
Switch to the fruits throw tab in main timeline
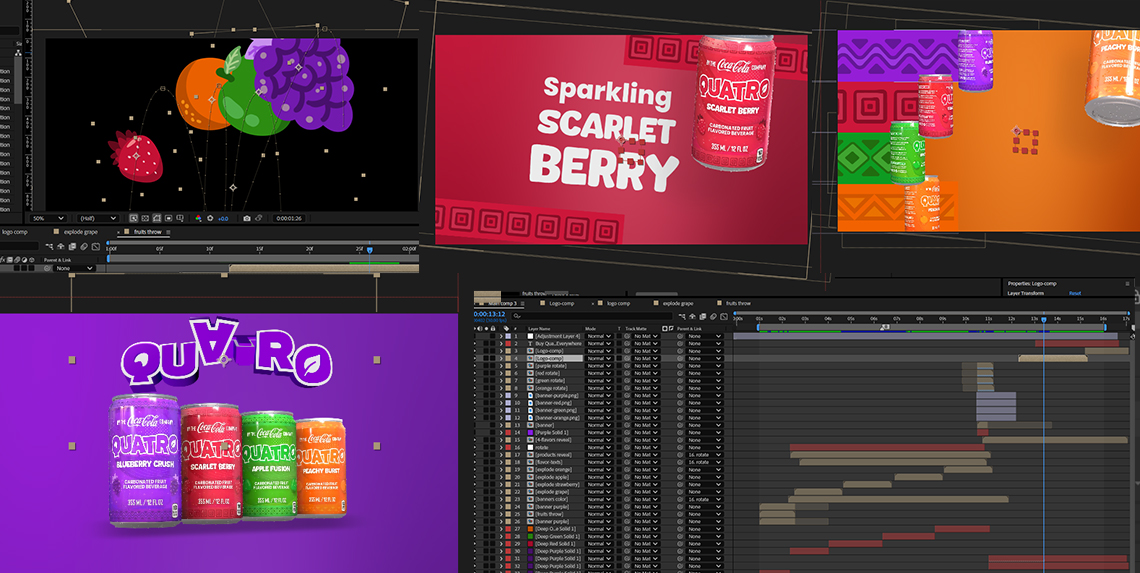tap(738, 303)
